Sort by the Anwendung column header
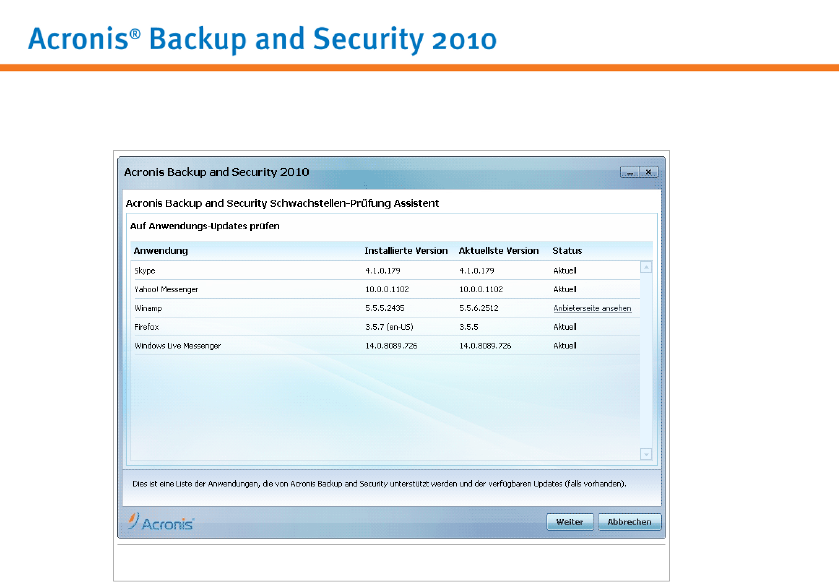The height and width of the screenshot is (582, 839). coord(161,250)
